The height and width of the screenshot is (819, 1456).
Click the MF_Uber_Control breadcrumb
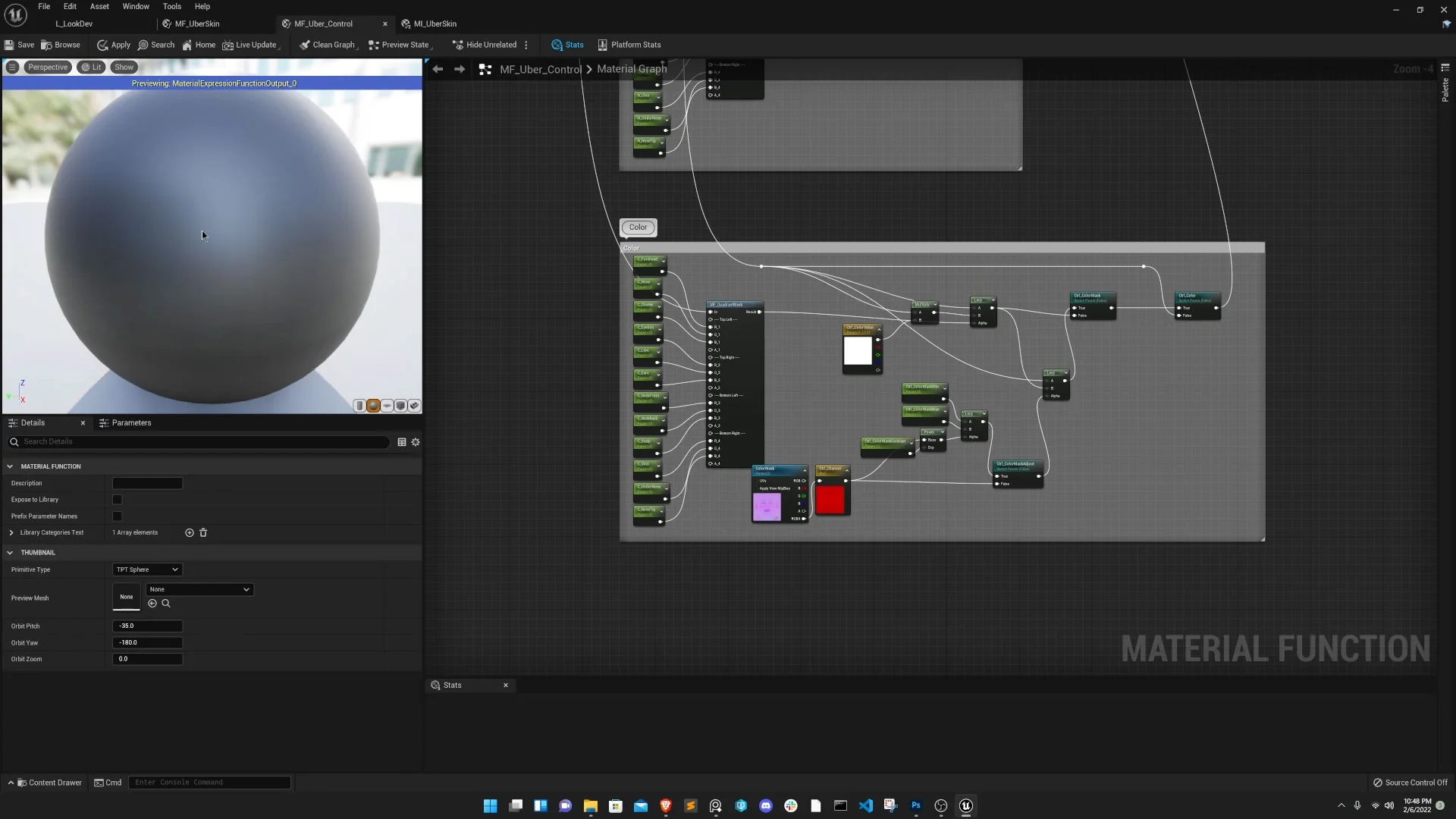[540, 69]
